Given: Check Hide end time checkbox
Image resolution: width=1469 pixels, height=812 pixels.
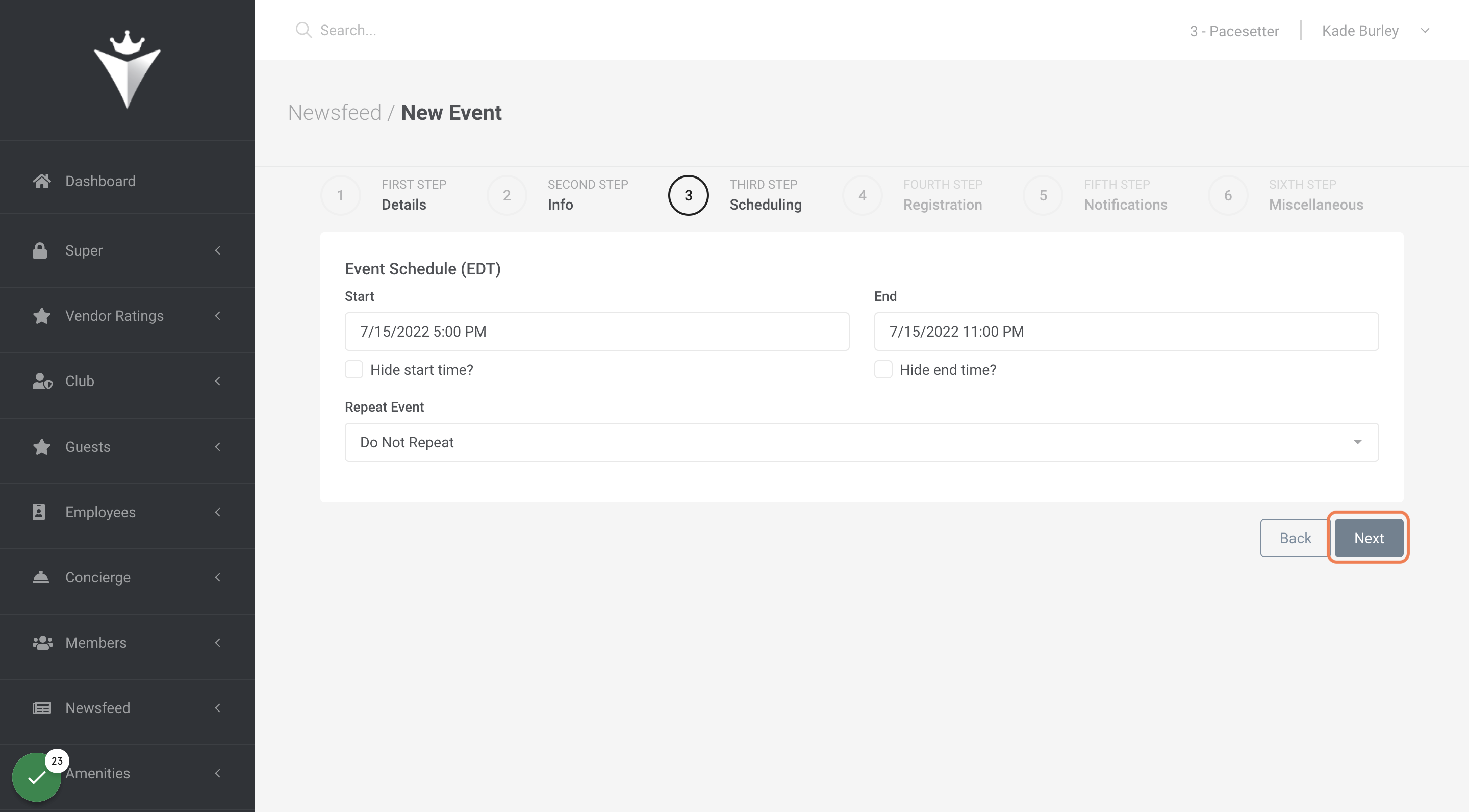Looking at the screenshot, I should pyautogui.click(x=883, y=369).
